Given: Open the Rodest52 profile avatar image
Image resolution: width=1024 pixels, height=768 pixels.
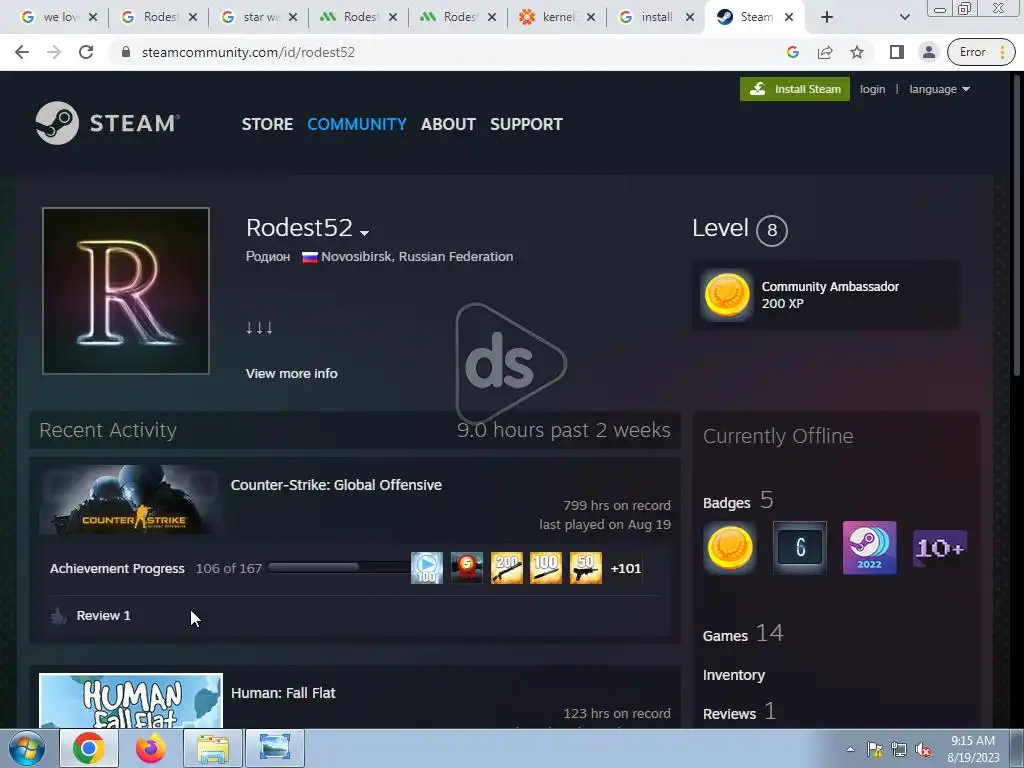Looking at the screenshot, I should point(126,291).
